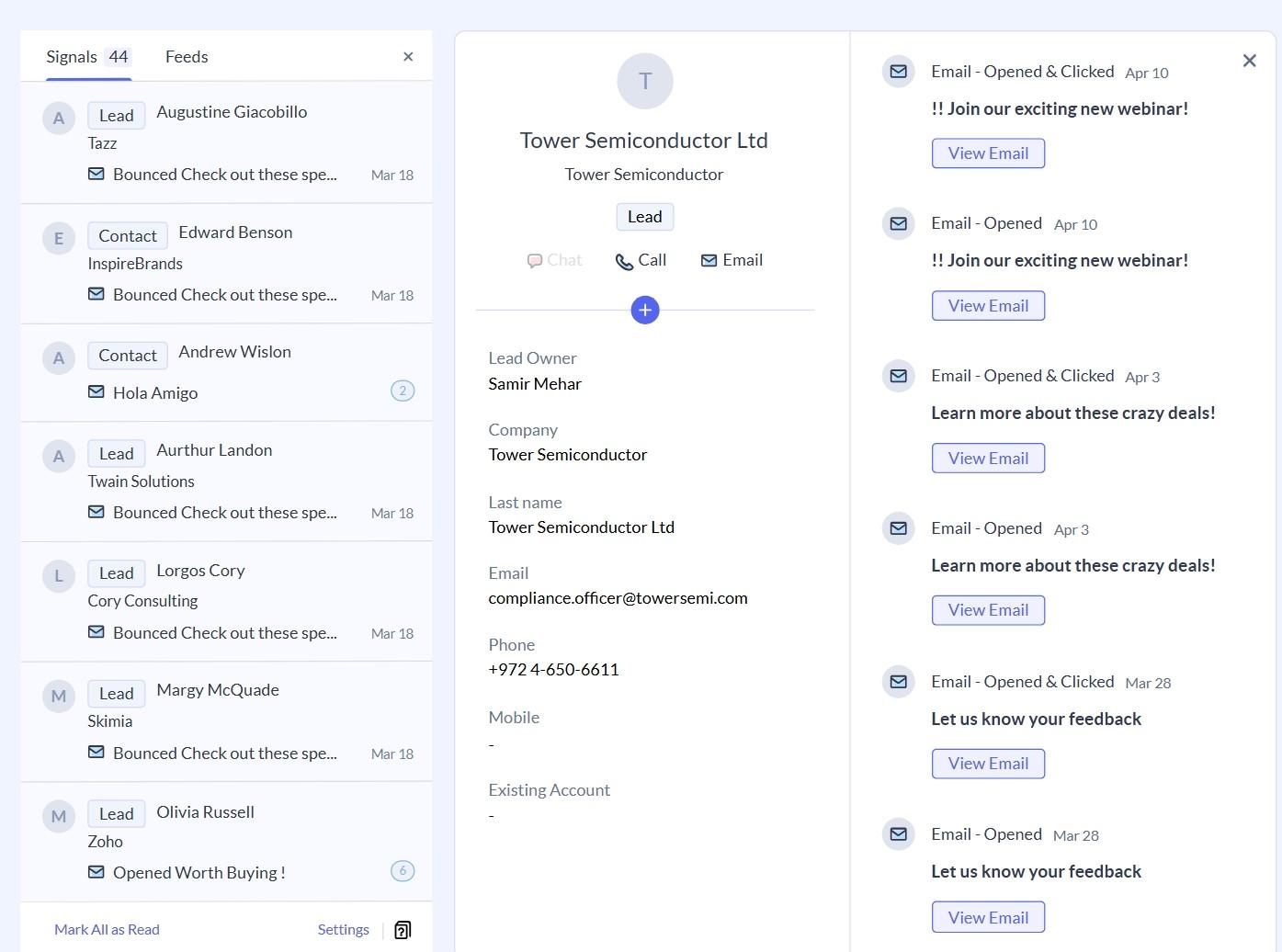Click the disabled Chat option
This screenshot has width=1282, height=952.
coord(554,261)
